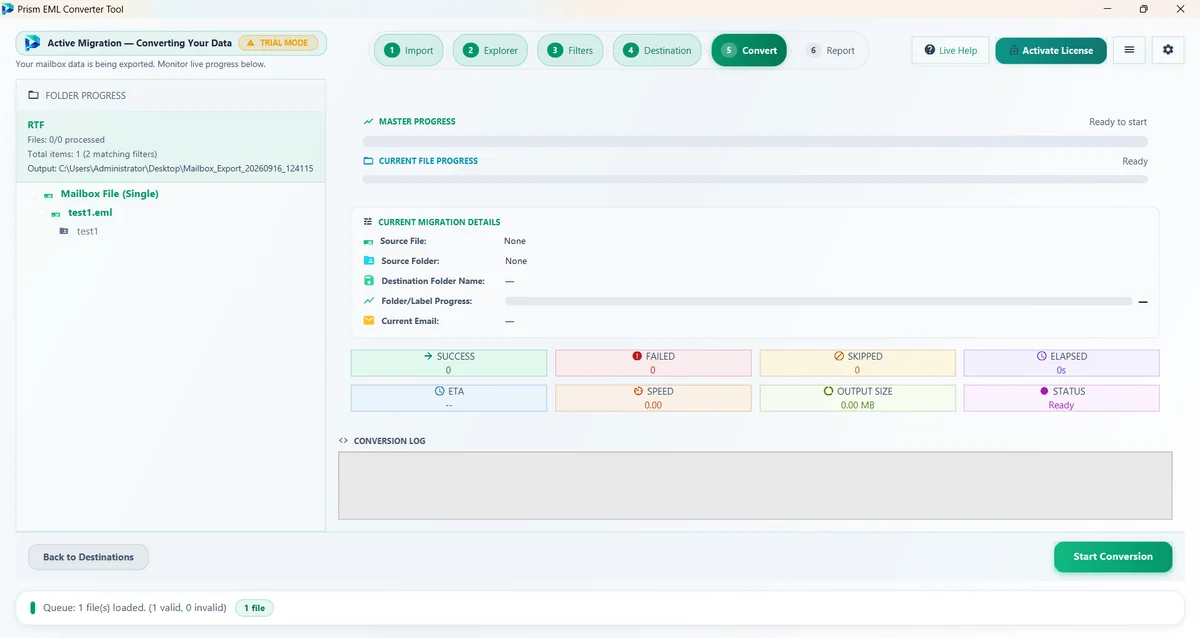Click the Skipped circle-slash icon
This screenshot has height=638, width=1200.
point(839,356)
